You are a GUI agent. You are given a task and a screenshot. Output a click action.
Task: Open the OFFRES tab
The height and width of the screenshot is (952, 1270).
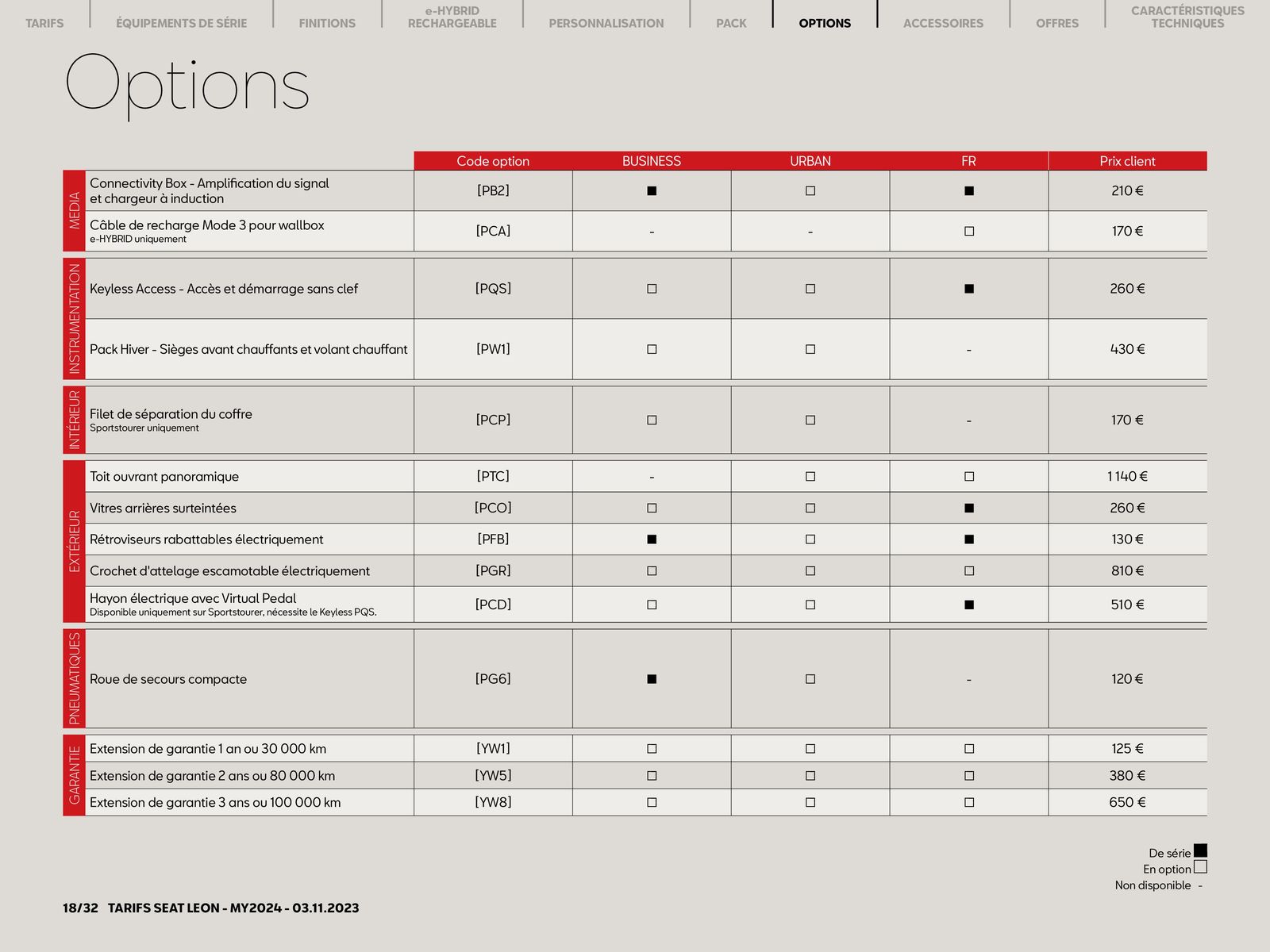coord(1057,23)
